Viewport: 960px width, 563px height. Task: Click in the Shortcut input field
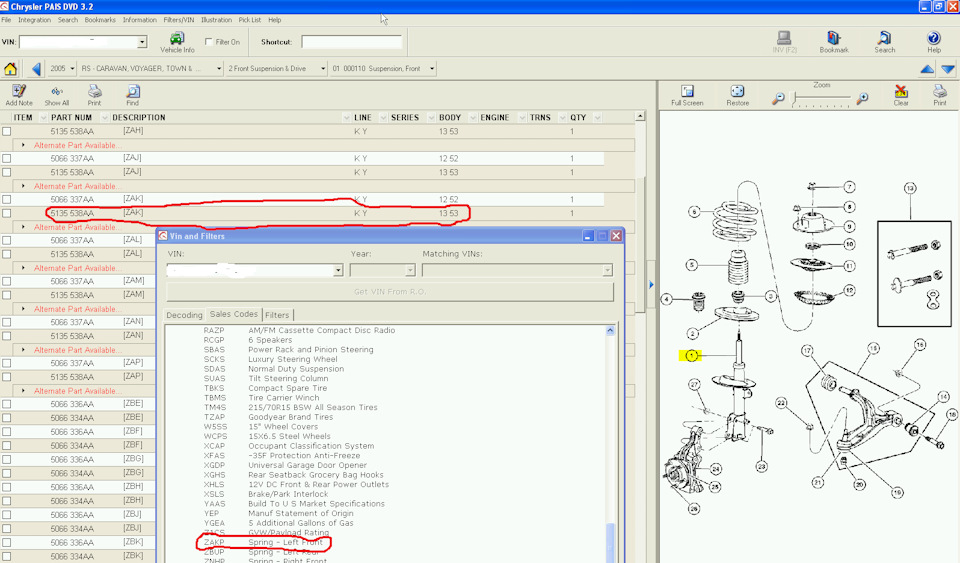tap(351, 42)
